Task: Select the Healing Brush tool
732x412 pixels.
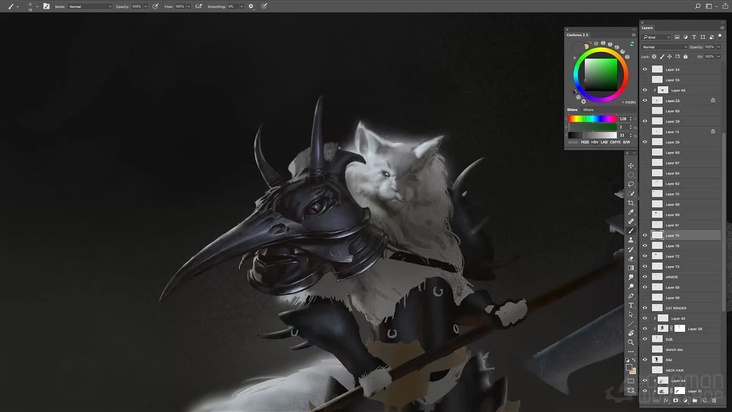Action: [631, 222]
